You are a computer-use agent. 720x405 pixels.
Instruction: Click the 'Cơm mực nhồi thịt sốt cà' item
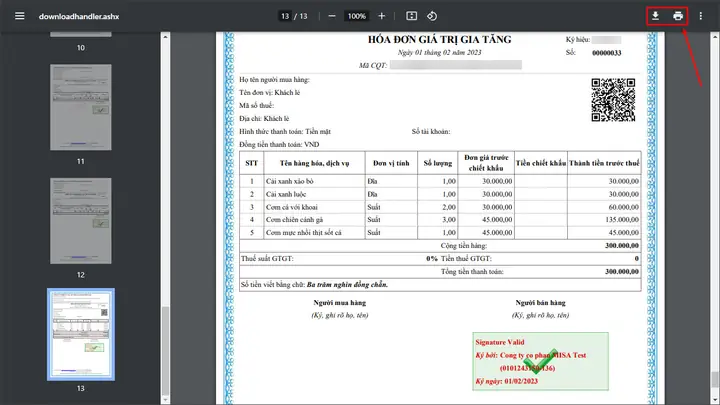pyautogui.click(x=304, y=232)
